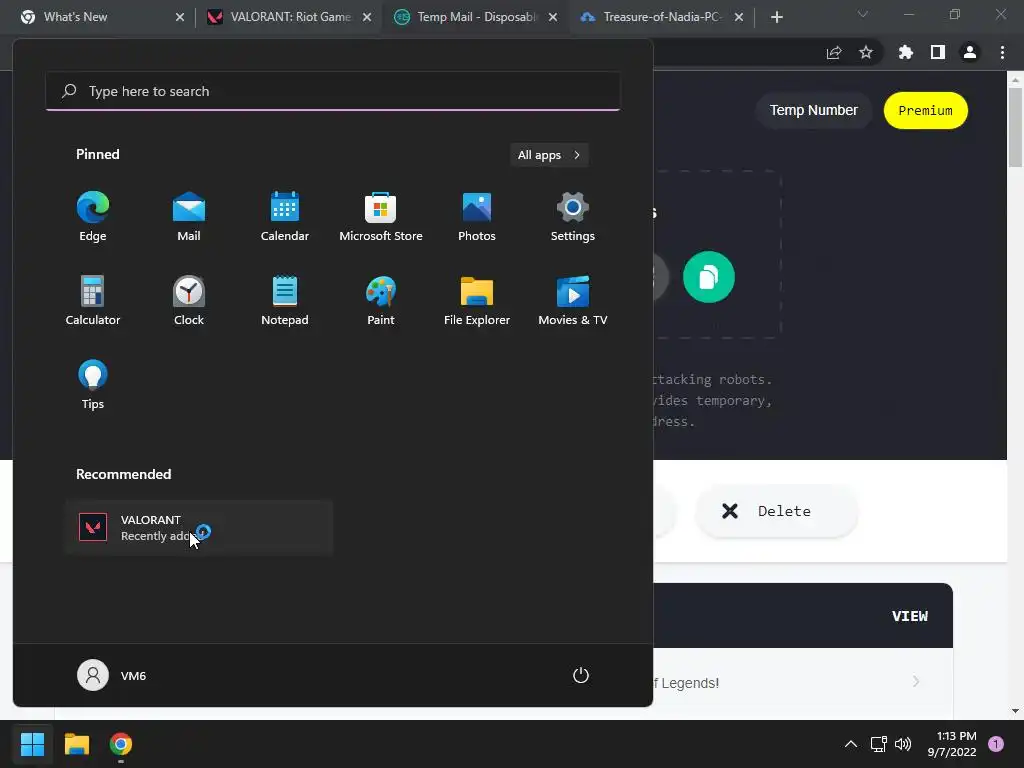Click the Start menu search field
Image resolution: width=1024 pixels, height=768 pixels.
[333, 91]
